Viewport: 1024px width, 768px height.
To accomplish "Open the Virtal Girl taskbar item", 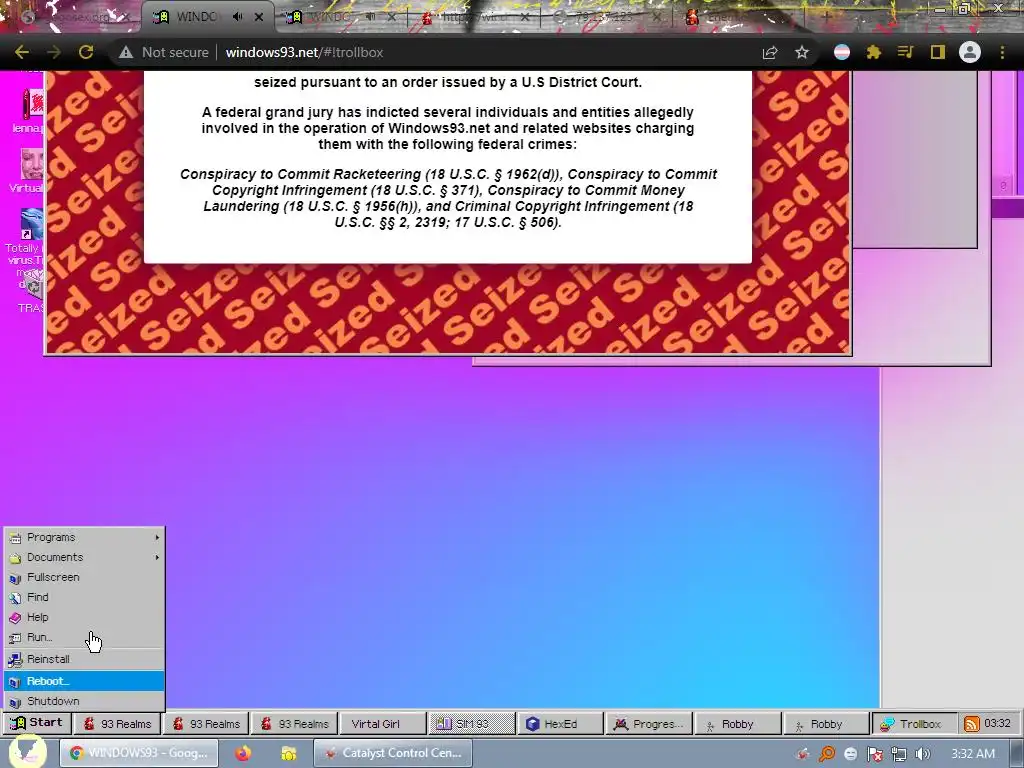I will pyautogui.click(x=383, y=724).
